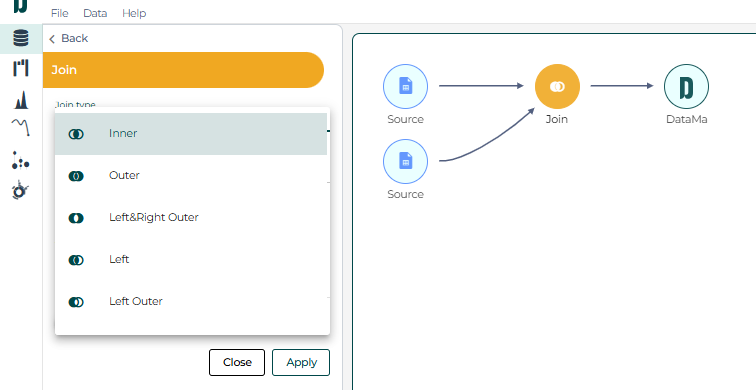Click the Apply button

[x=301, y=362]
